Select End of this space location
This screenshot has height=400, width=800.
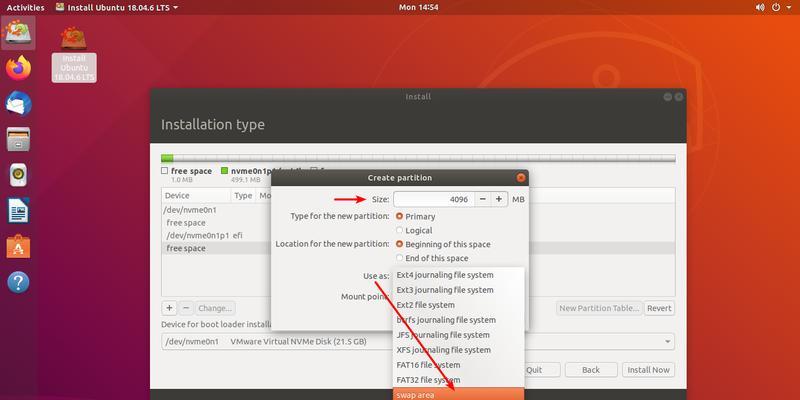432,258
